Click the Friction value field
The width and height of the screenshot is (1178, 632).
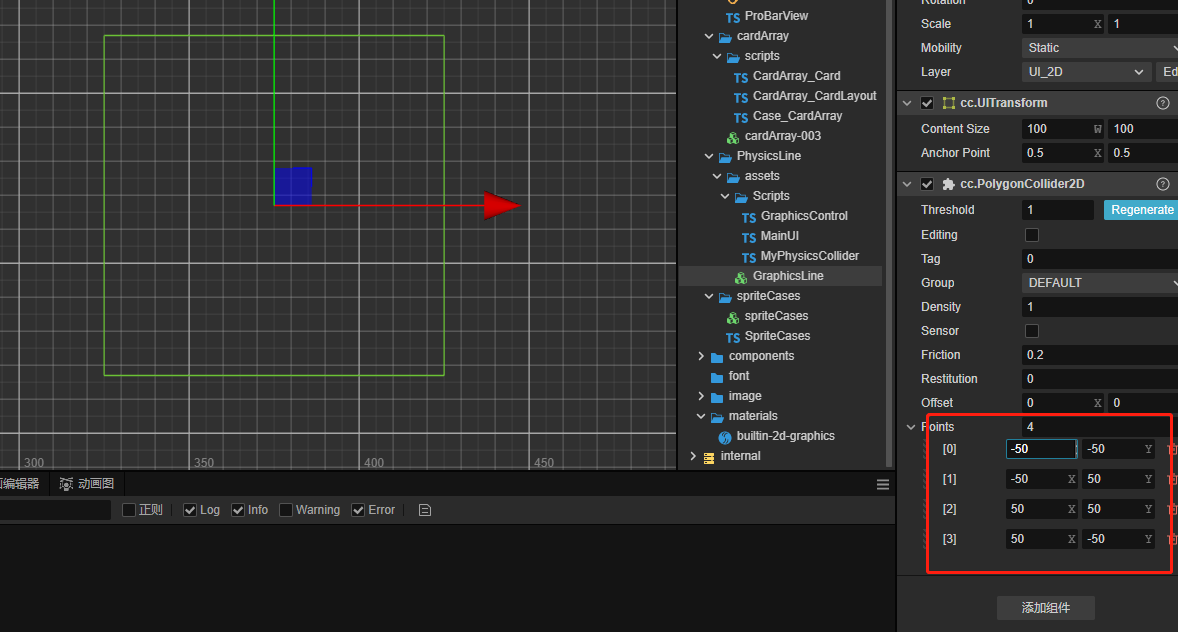1100,355
